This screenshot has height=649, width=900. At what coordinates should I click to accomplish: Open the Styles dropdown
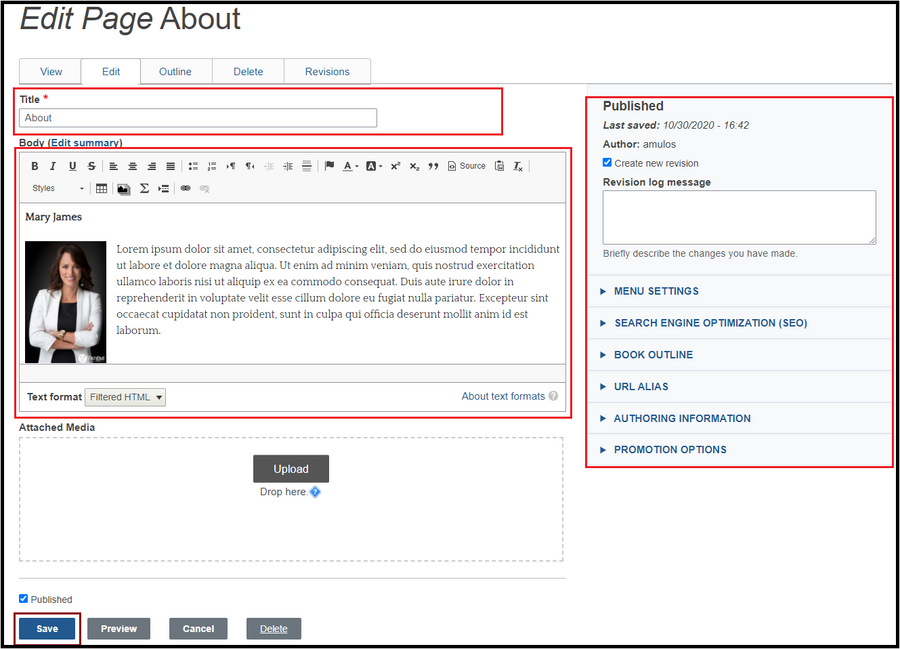pos(57,188)
